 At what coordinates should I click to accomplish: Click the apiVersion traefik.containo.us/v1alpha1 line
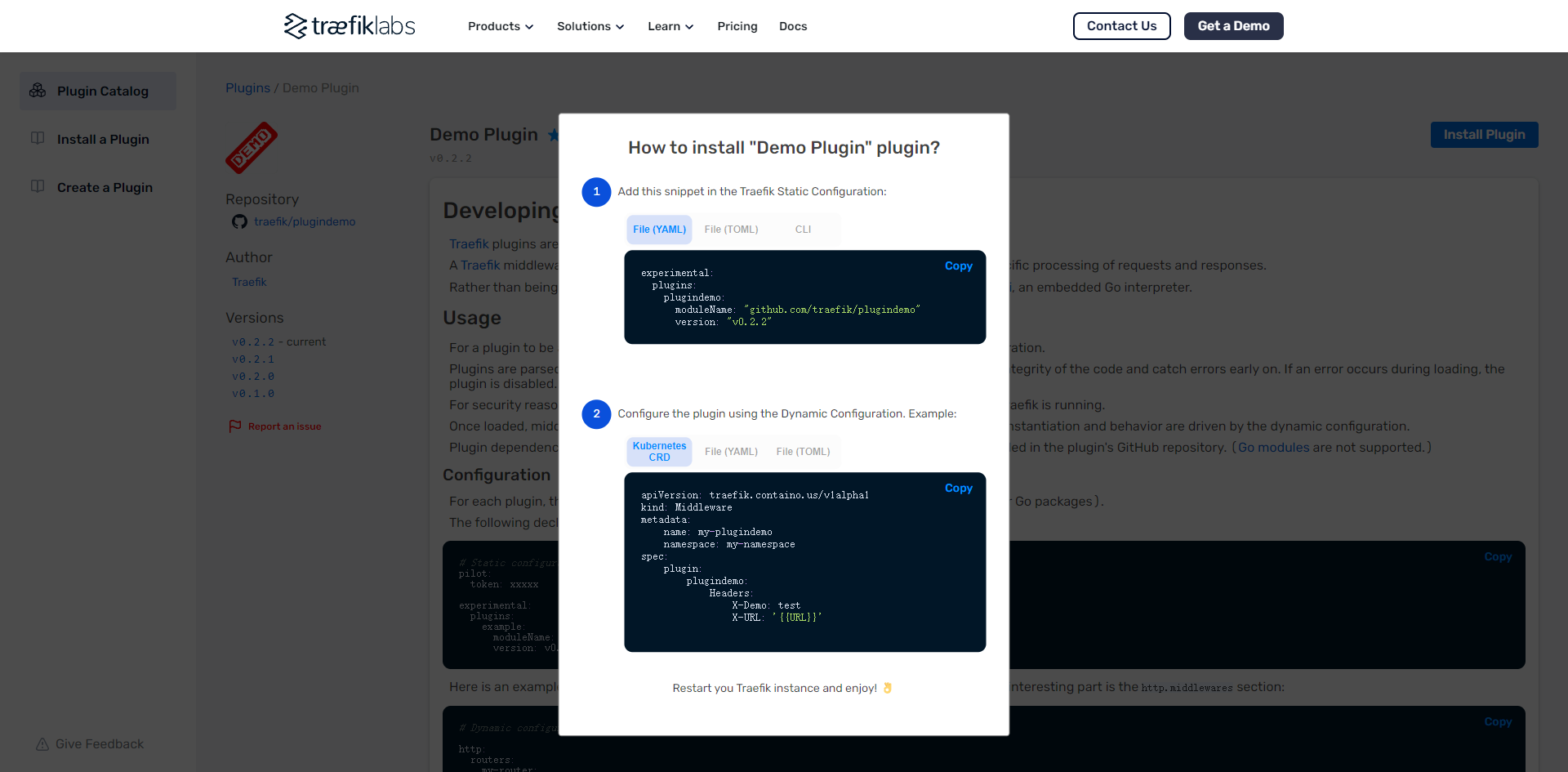(x=755, y=496)
